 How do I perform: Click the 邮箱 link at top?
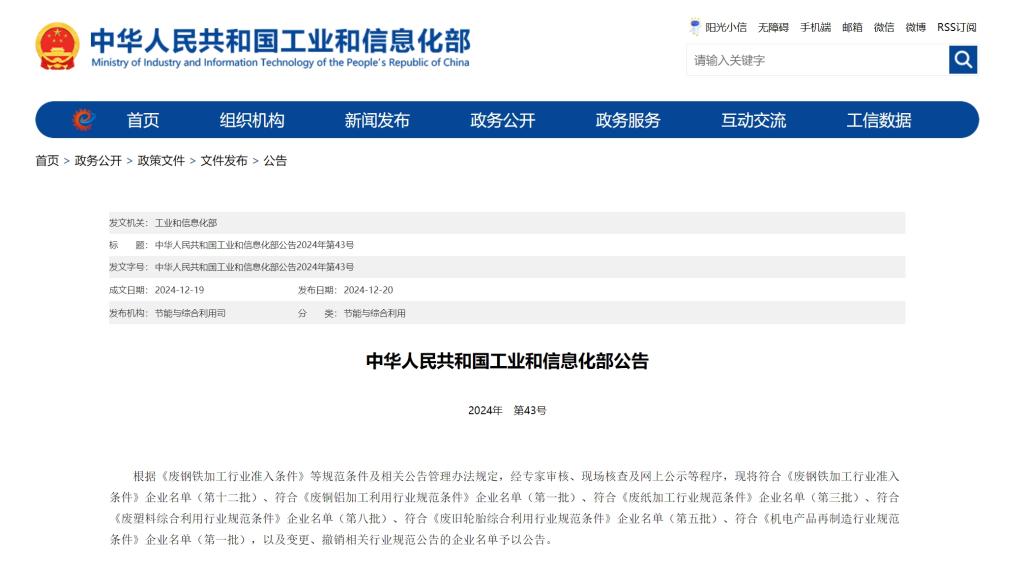tap(852, 27)
